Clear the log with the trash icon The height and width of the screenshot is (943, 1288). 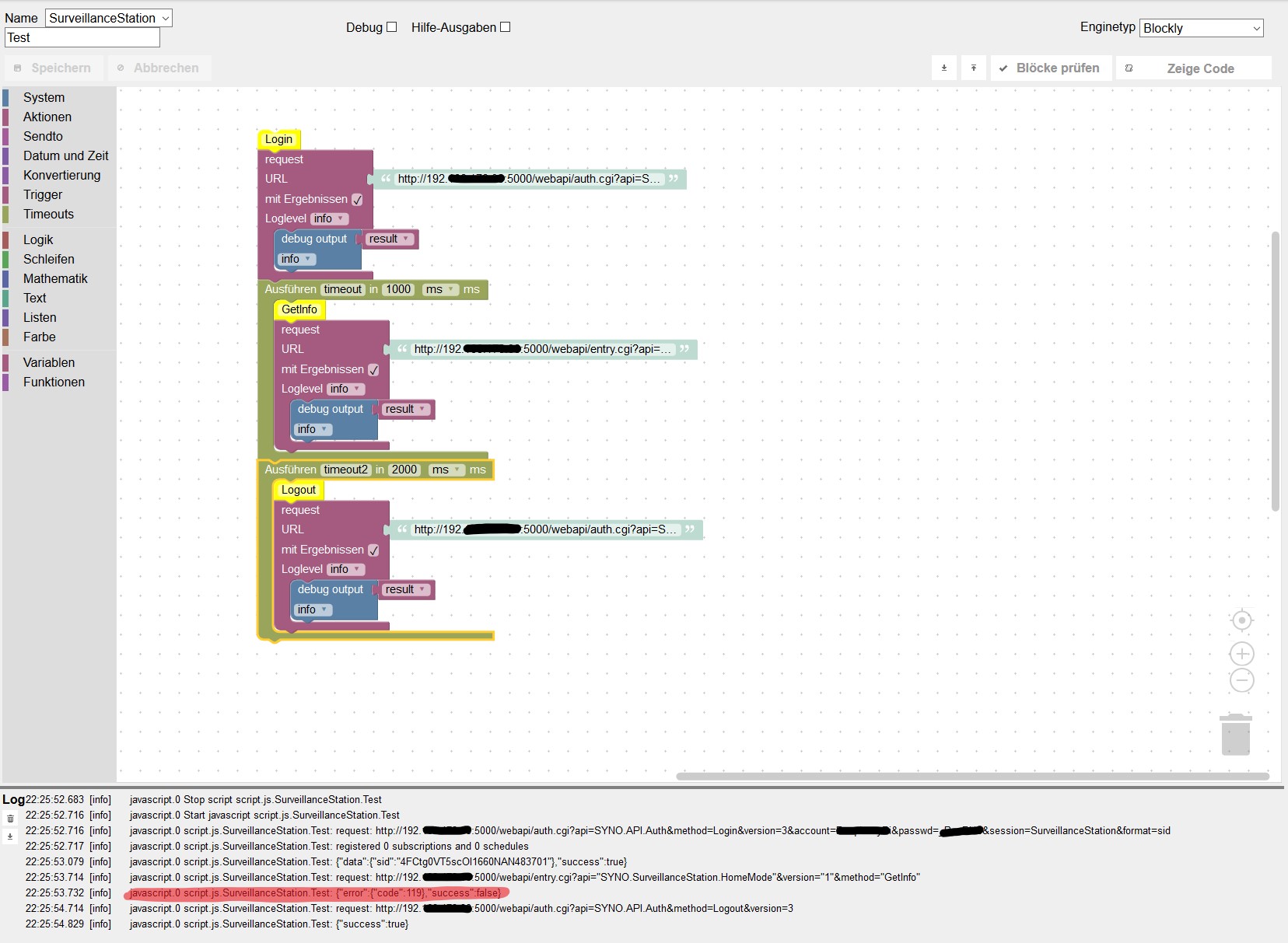pyautogui.click(x=10, y=819)
